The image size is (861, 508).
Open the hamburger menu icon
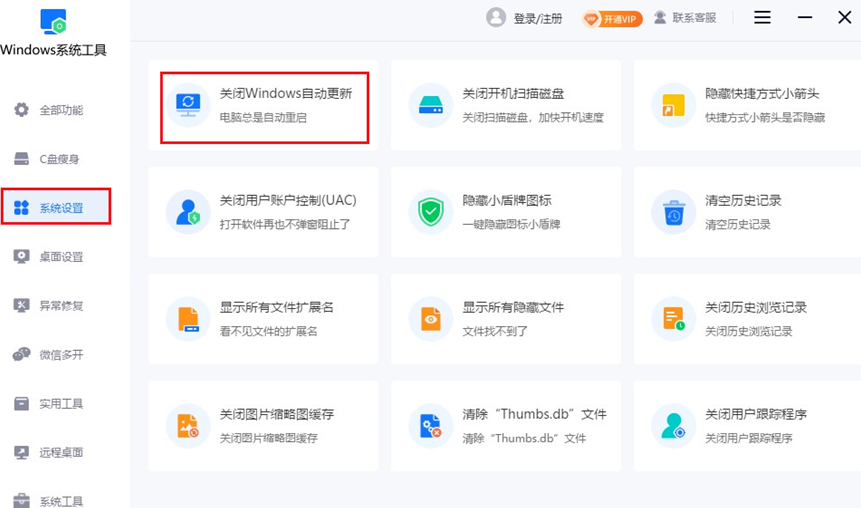pos(762,18)
